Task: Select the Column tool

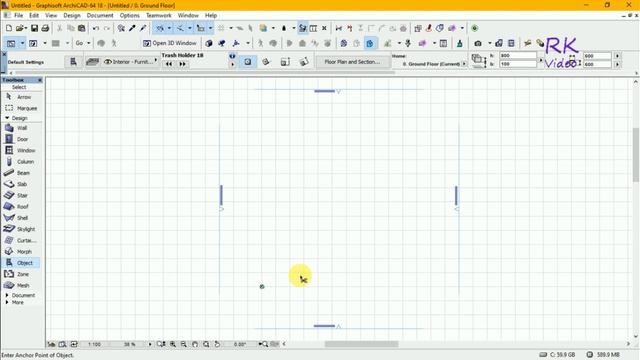Action: click(x=21, y=162)
